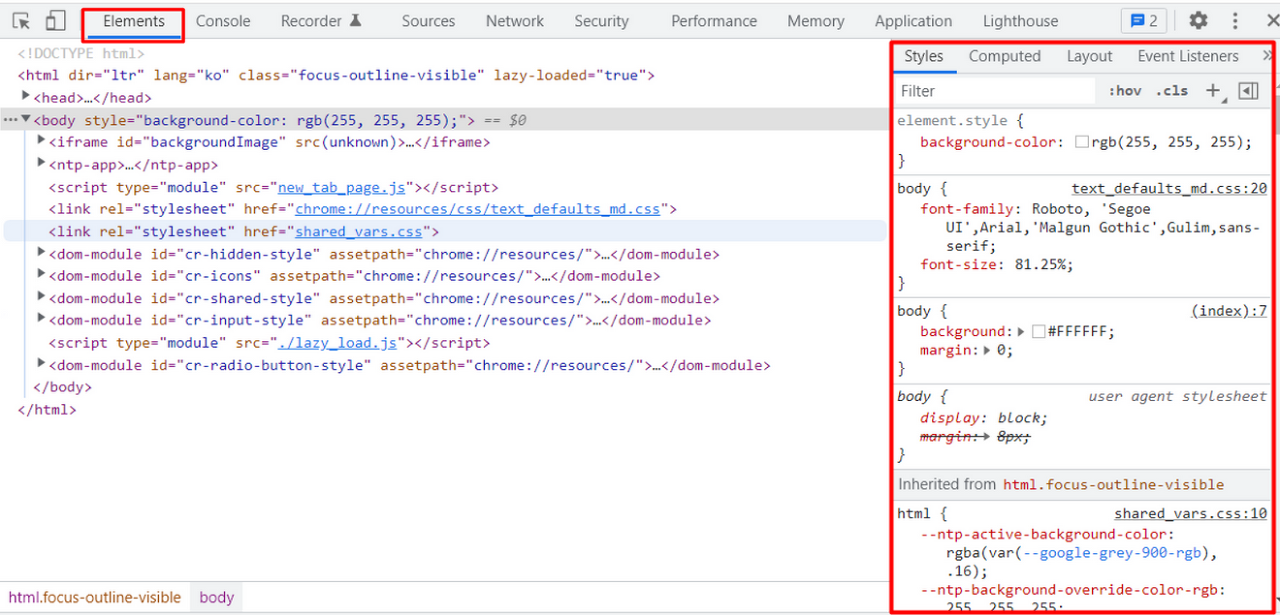Screen dimensions: 1280x615
Task: Select the Styles pane tab
Action: [923, 56]
